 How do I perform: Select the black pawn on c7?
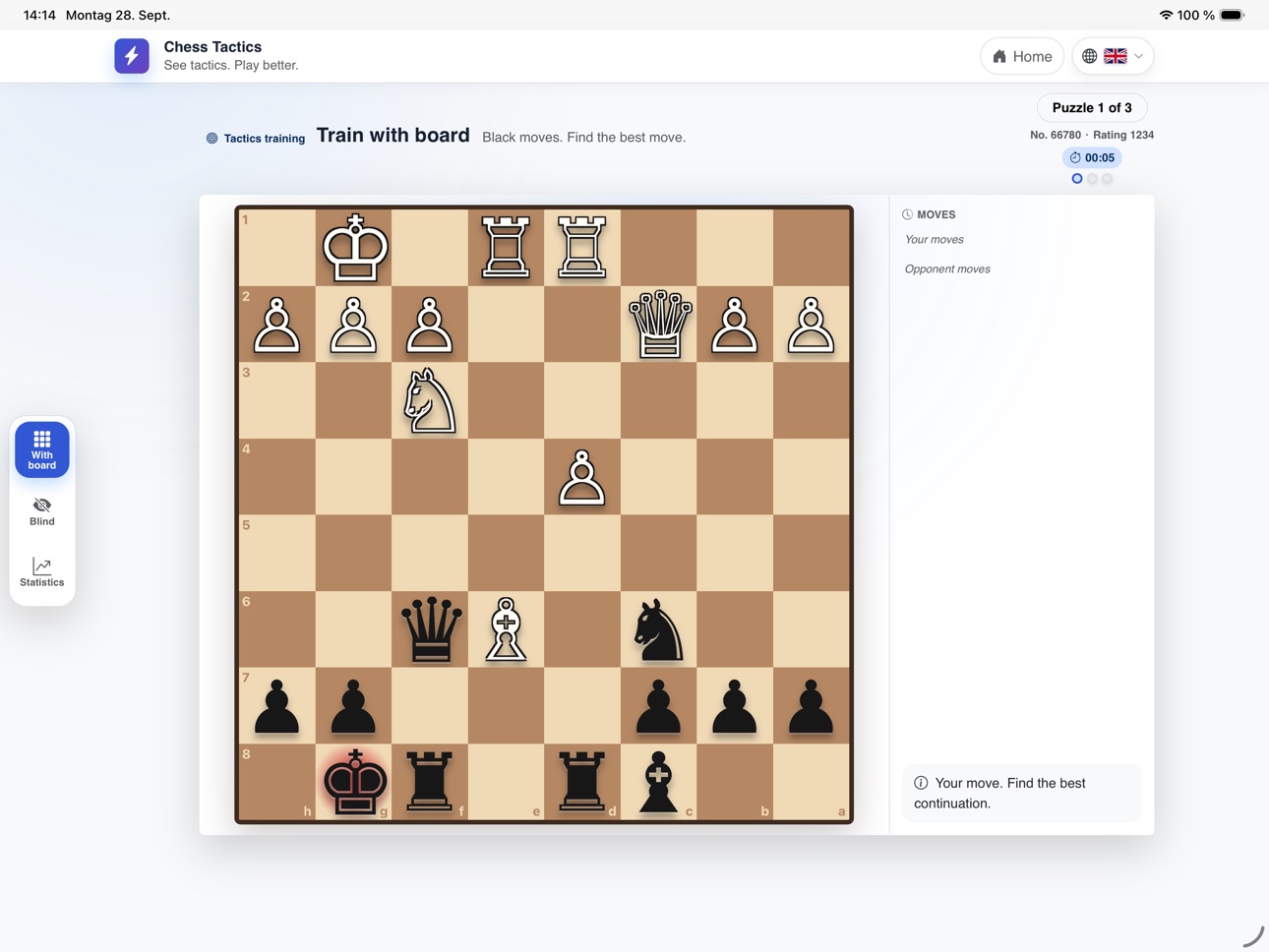659,706
